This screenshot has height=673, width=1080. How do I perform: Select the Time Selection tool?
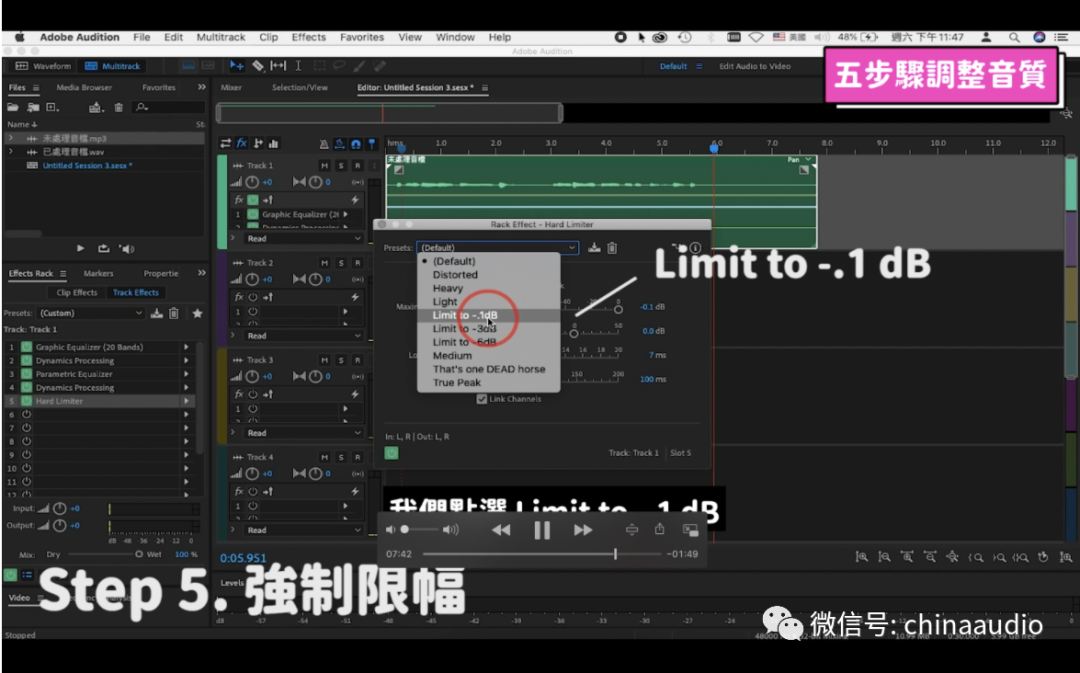point(298,66)
